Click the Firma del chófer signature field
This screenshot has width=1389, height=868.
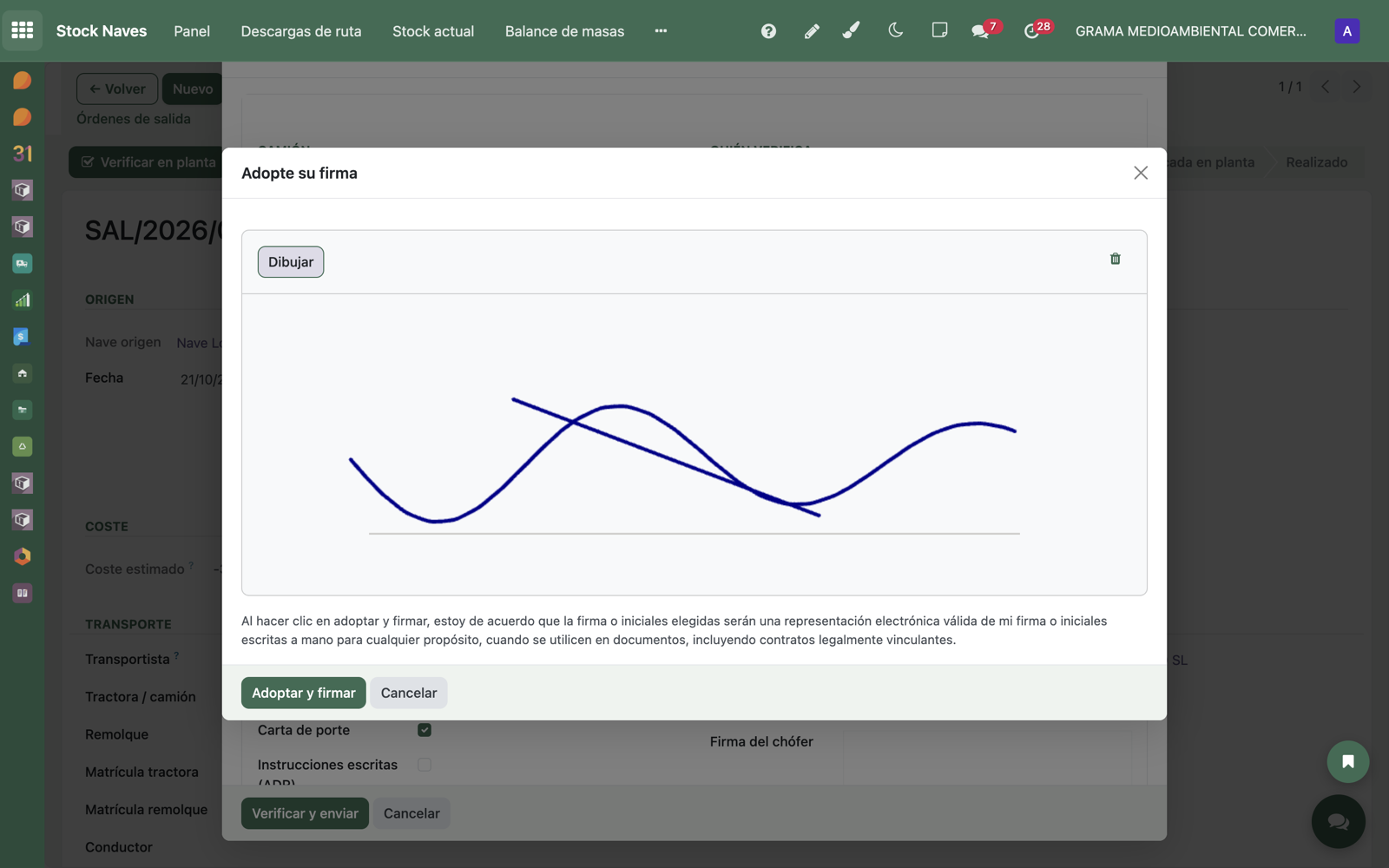tap(987, 758)
